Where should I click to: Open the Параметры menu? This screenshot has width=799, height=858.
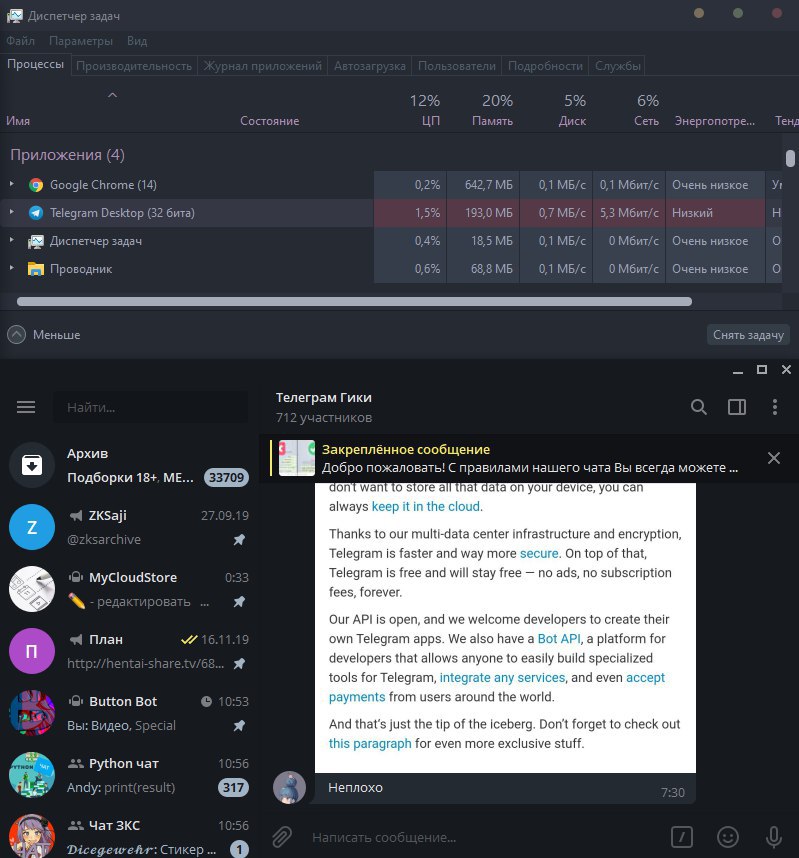pyautogui.click(x=80, y=41)
